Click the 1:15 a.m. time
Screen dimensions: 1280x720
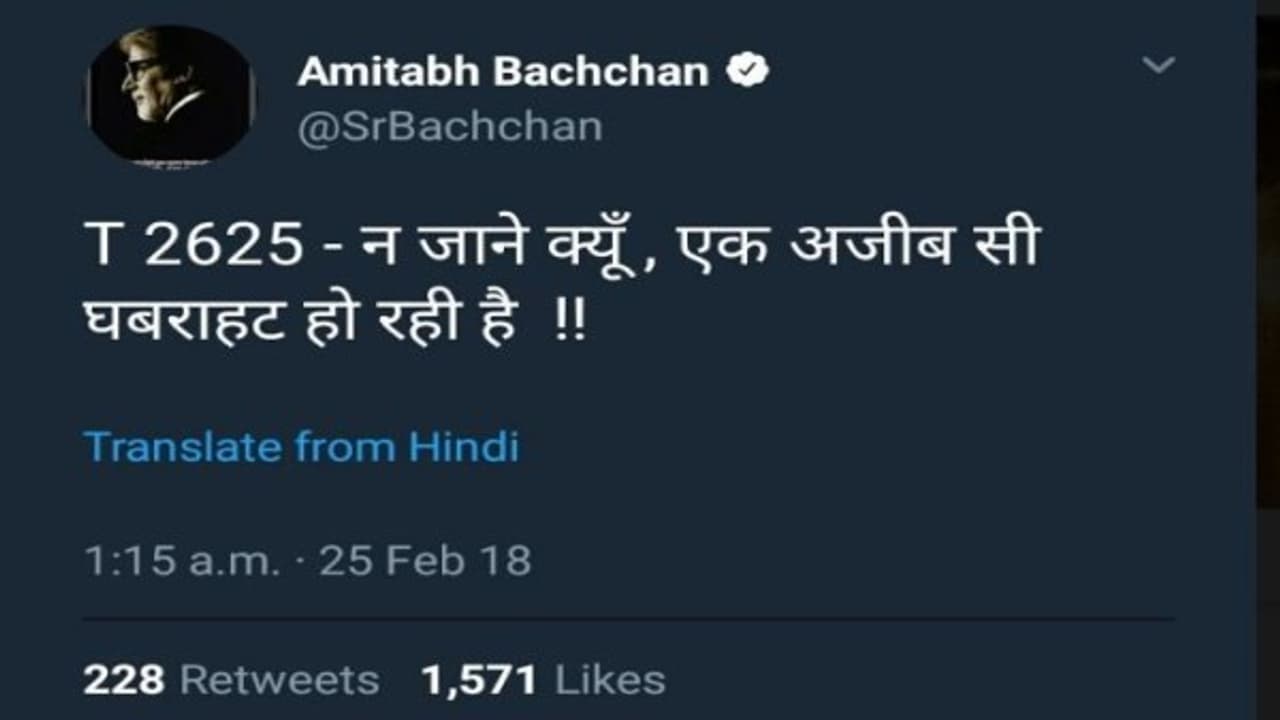pos(181,561)
